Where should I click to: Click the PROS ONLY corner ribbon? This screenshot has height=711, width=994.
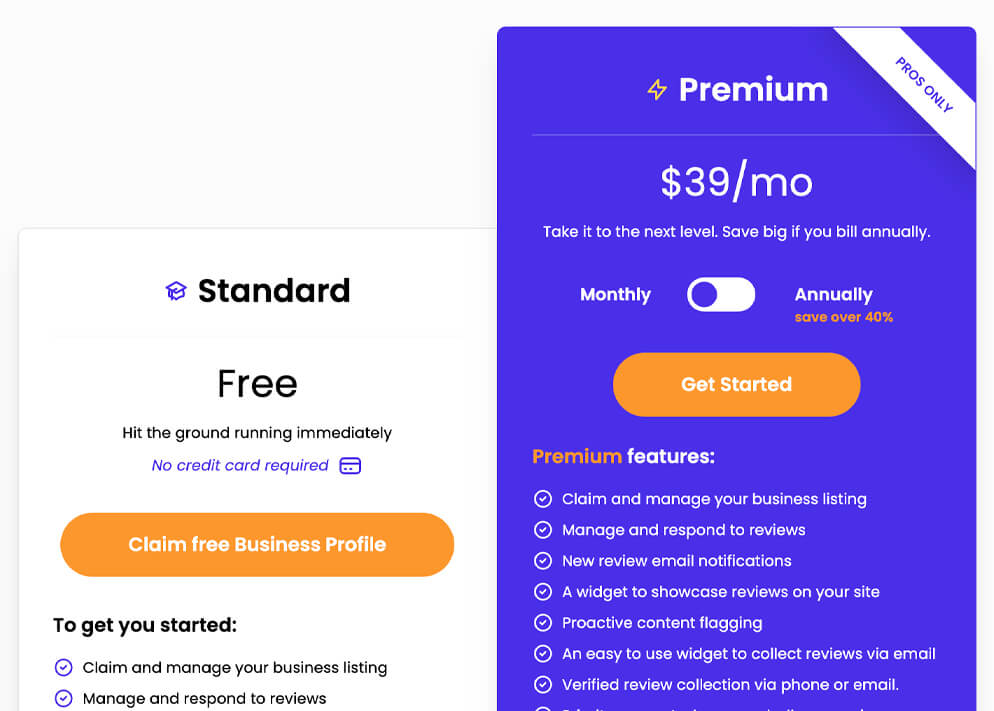(924, 85)
